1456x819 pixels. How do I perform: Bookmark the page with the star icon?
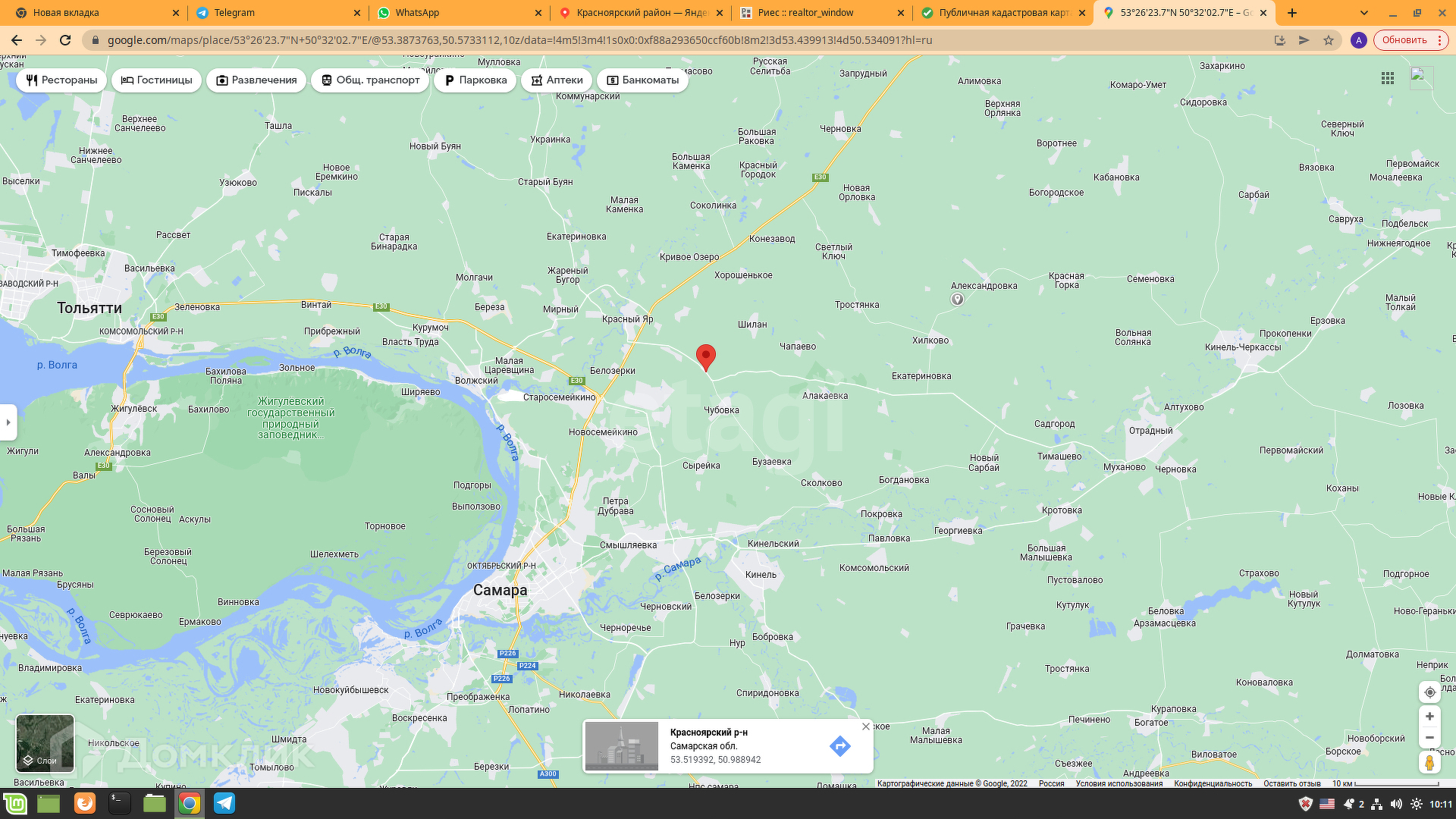click(x=1329, y=40)
